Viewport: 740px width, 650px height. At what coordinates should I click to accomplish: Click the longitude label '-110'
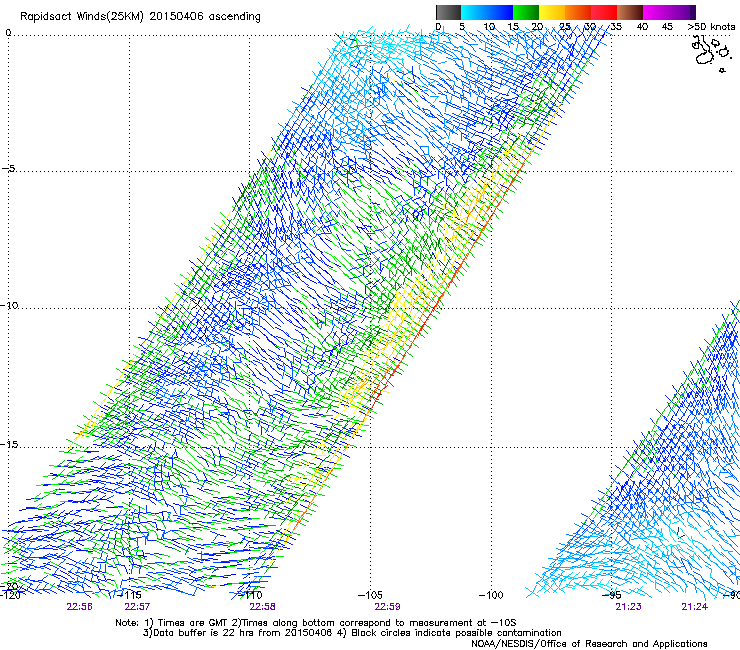(250, 595)
